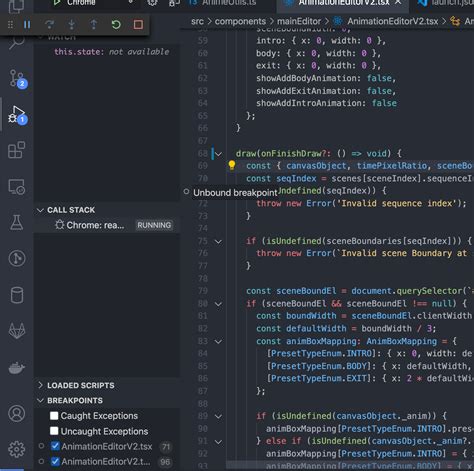
Task: Start debugging with green play arrow
Action: 57,3
